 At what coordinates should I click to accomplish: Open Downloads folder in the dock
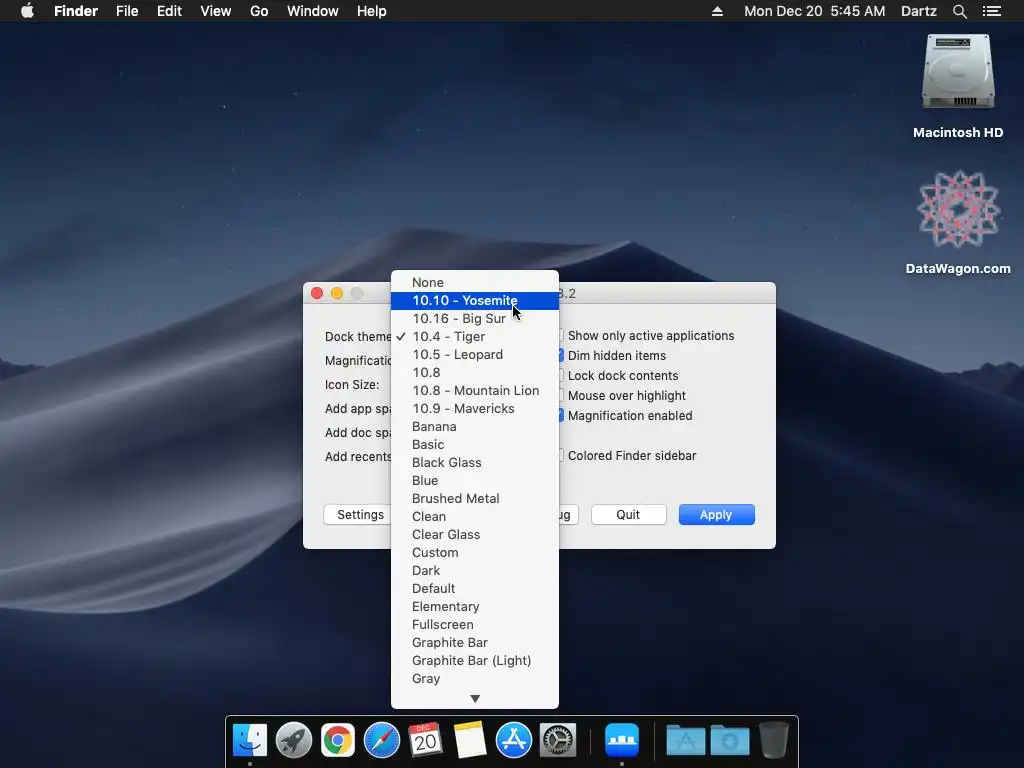point(729,741)
